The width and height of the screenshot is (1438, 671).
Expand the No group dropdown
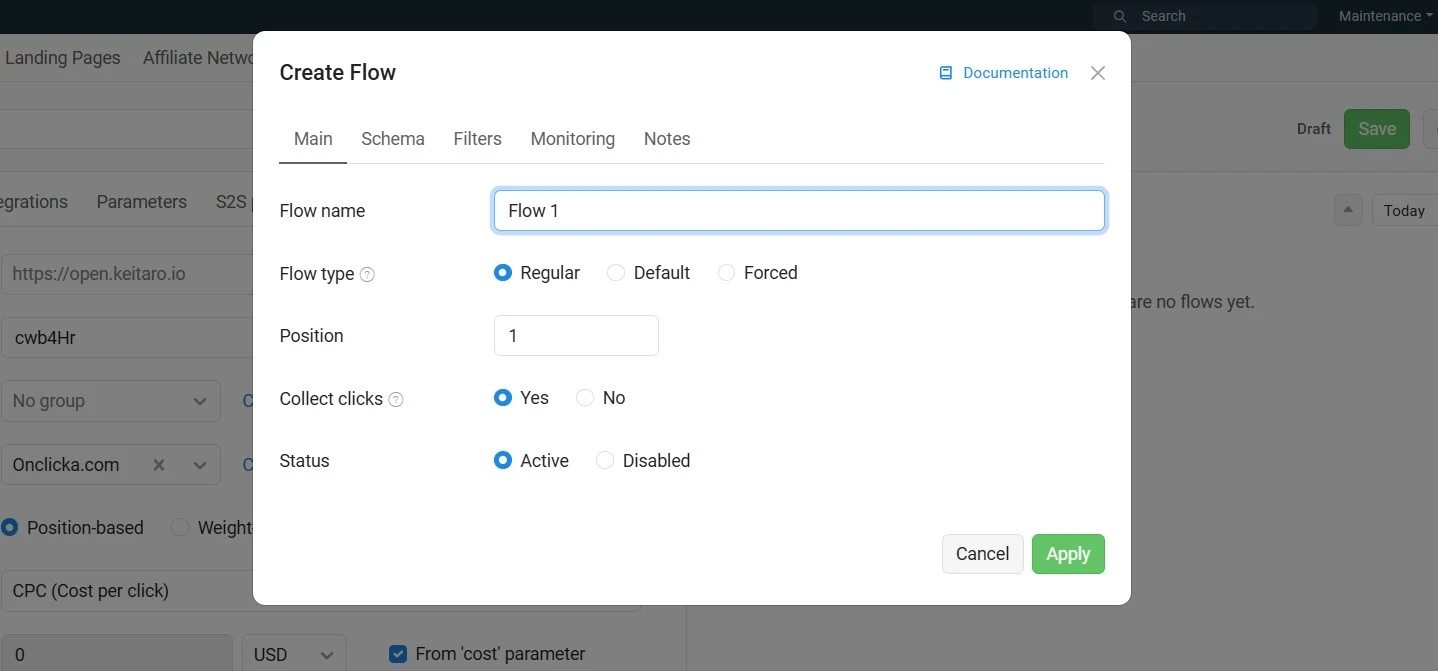(x=199, y=401)
